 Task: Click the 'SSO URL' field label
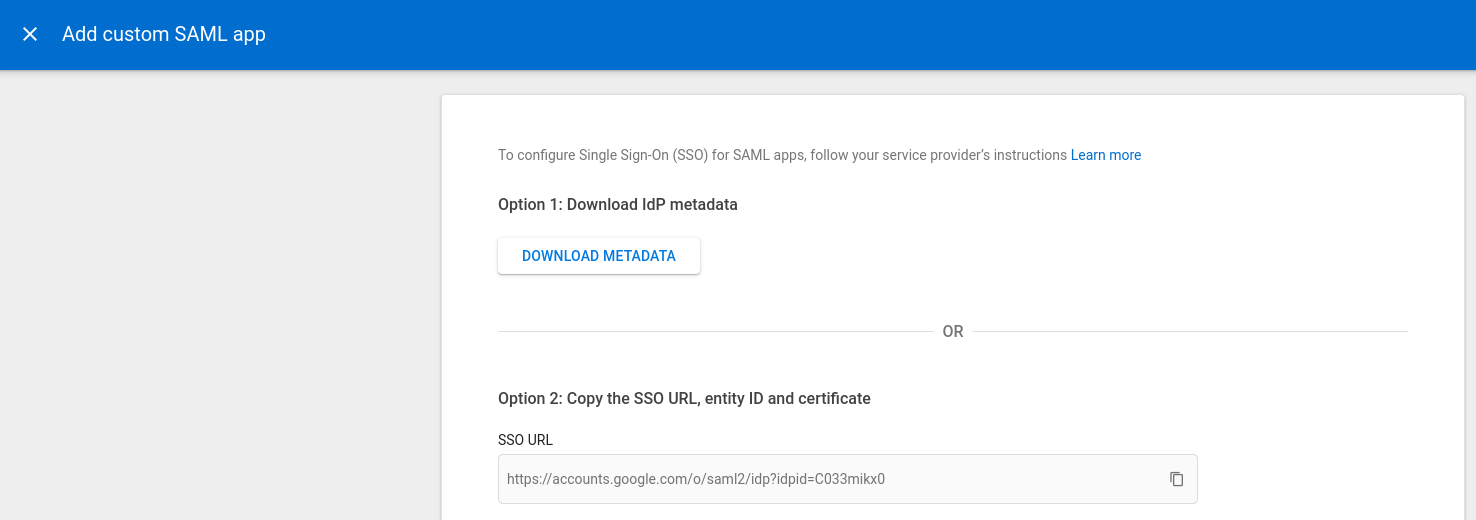525,440
